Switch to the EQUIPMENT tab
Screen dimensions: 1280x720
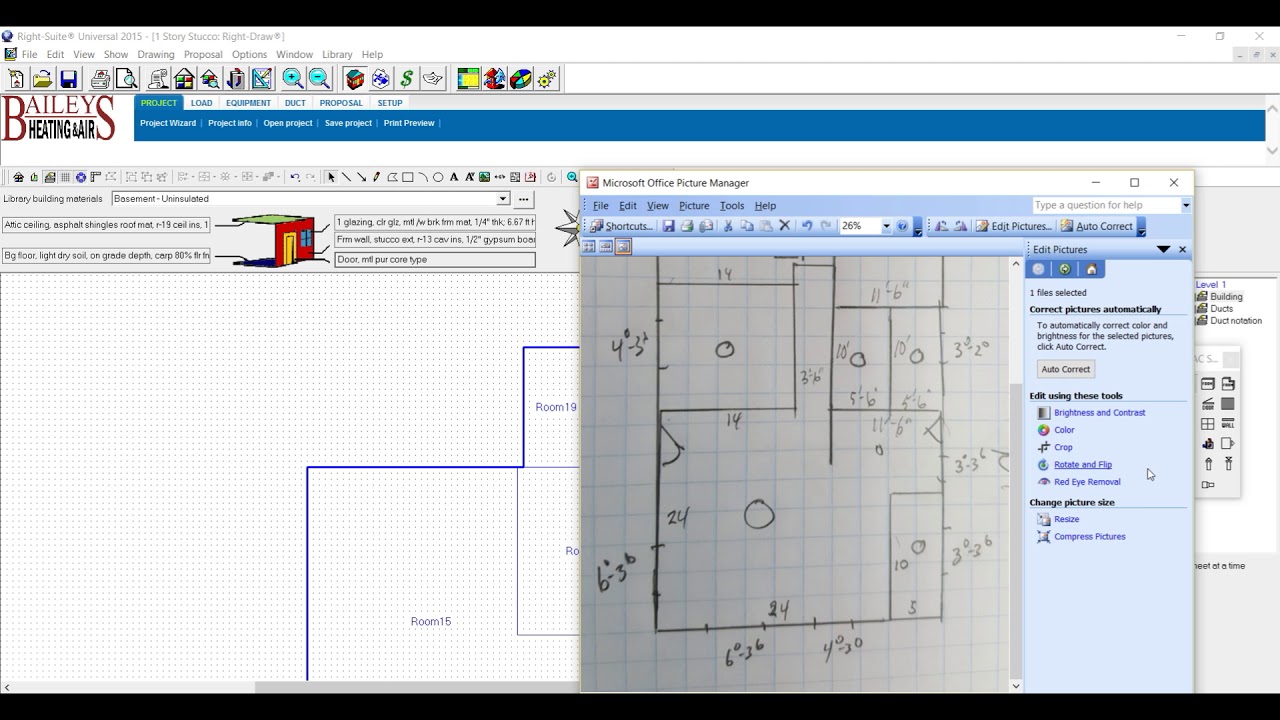pyautogui.click(x=248, y=103)
